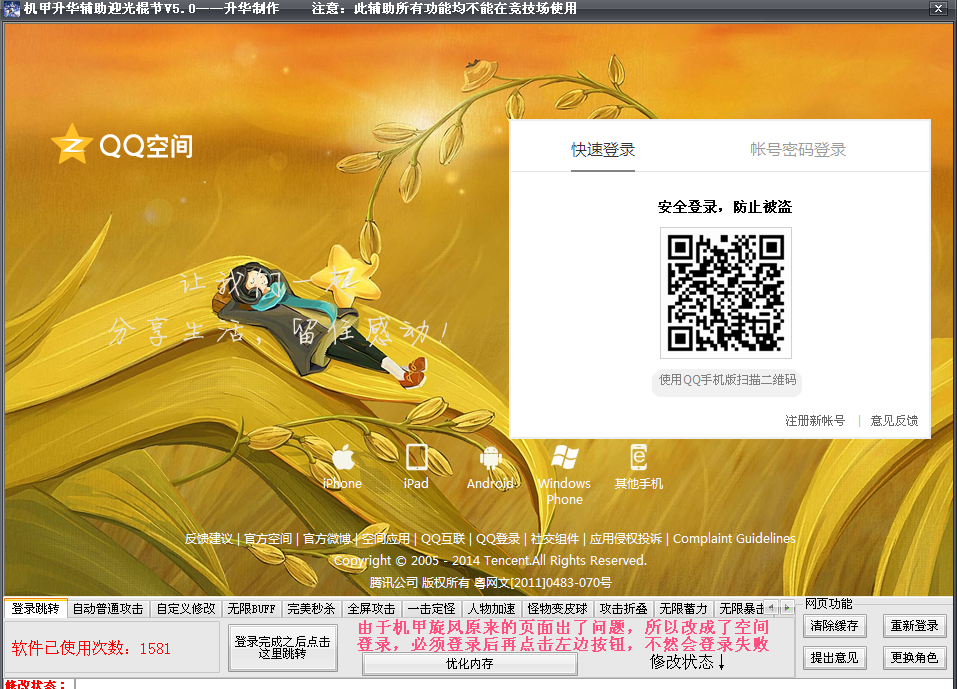Switch to 快速登录 tab
The height and width of the screenshot is (689, 957).
[603, 150]
